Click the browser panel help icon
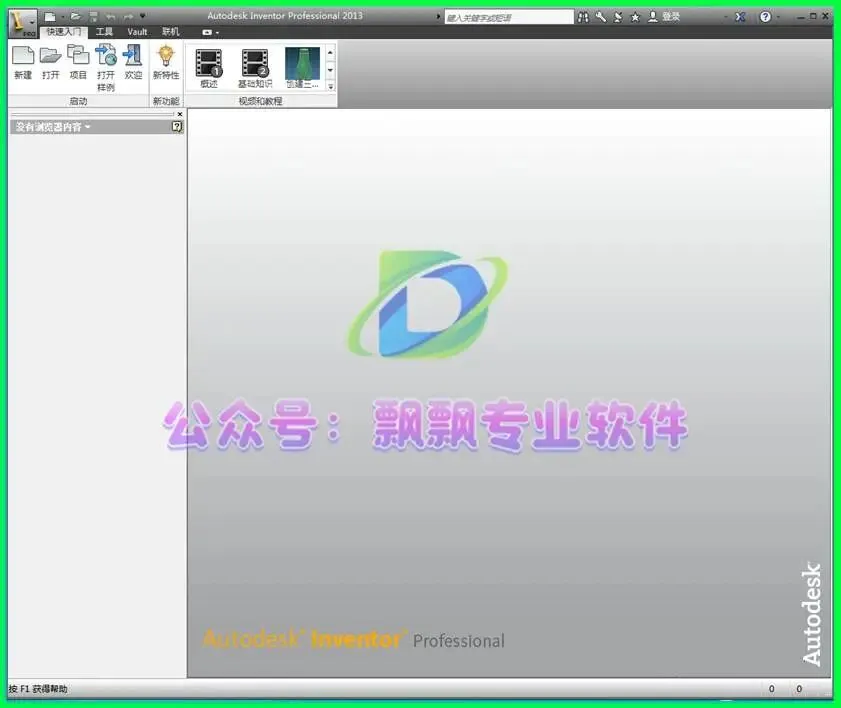Screen dimensions: 841x708 [177, 127]
